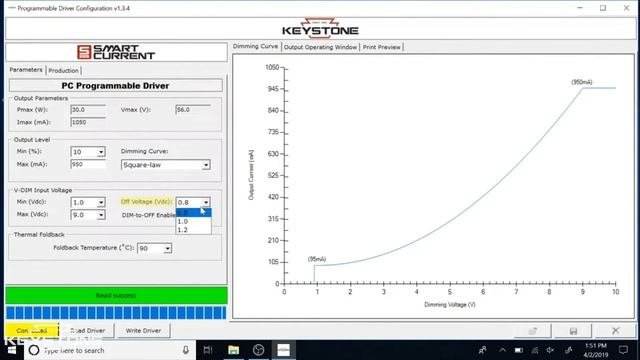The height and width of the screenshot is (360, 640).
Task: Open the Dimming Curve tab
Action: click(x=256, y=47)
